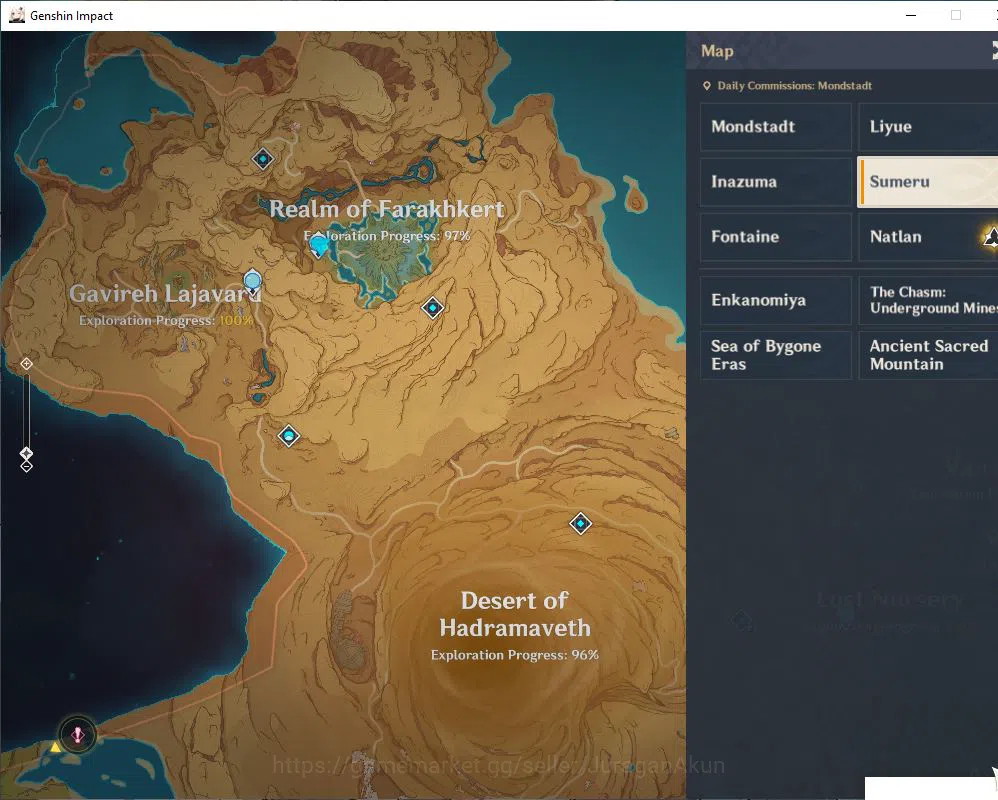This screenshot has height=800, width=998.
Task: Select The Chasm: Underground Mines
Action: (928, 300)
